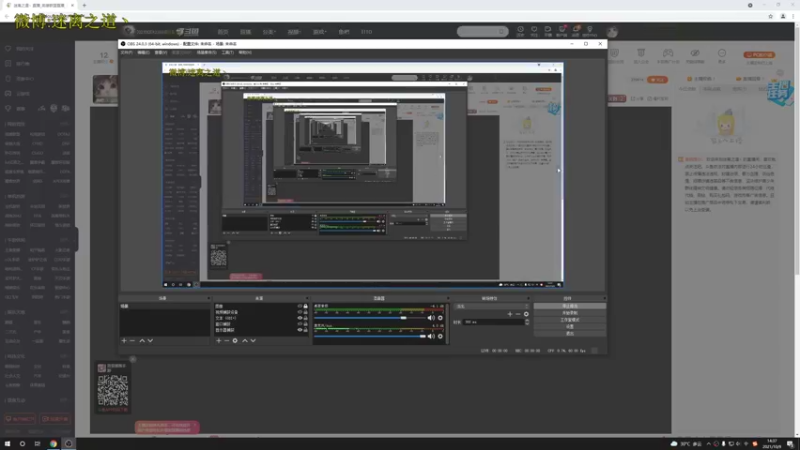
Task: Add a new scene in OBS Scenes panel
Action: click(x=124, y=340)
